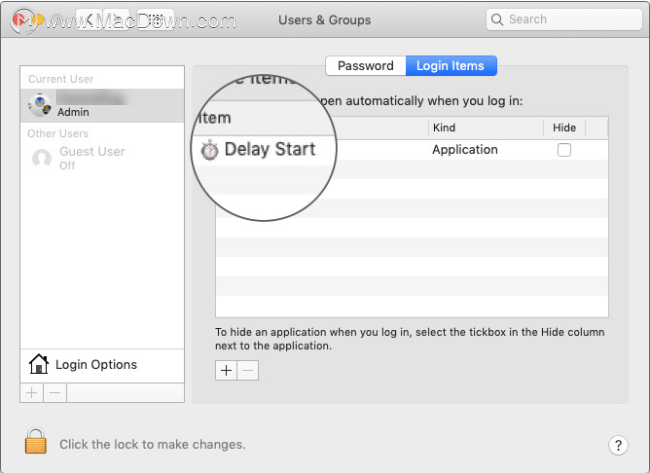650x473 pixels.
Task: Click the Admin user avatar
Action: [x=40, y=105]
